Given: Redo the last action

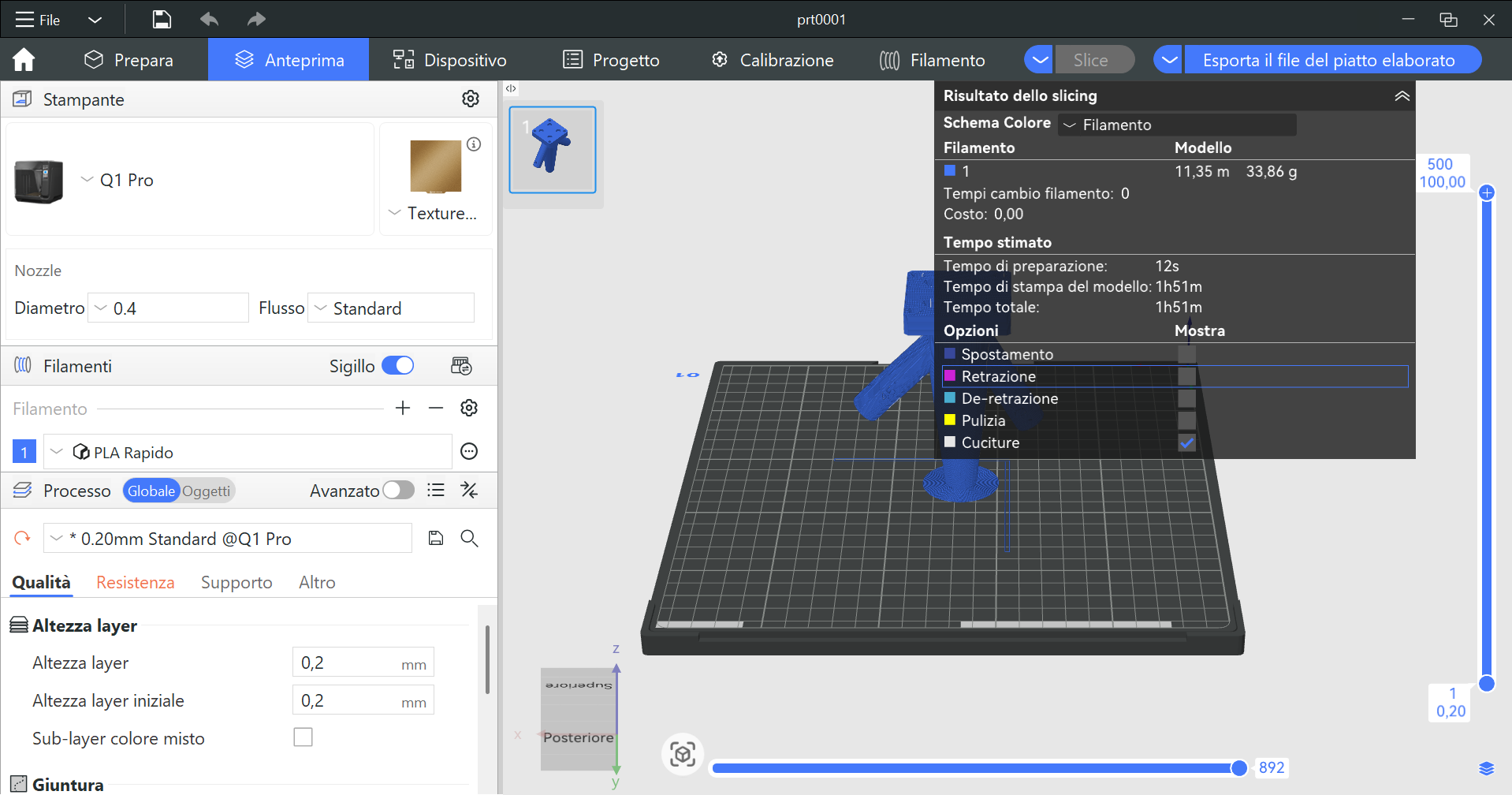Looking at the screenshot, I should tap(256, 20).
